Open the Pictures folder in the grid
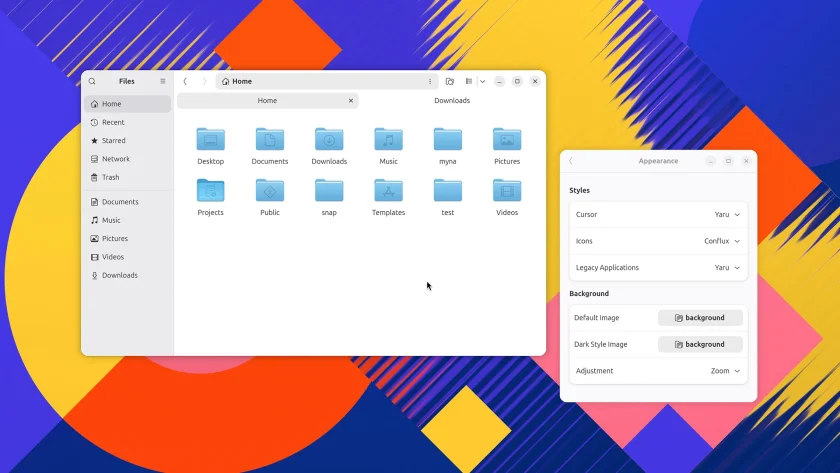Image resolution: width=840 pixels, height=473 pixels. [x=507, y=140]
